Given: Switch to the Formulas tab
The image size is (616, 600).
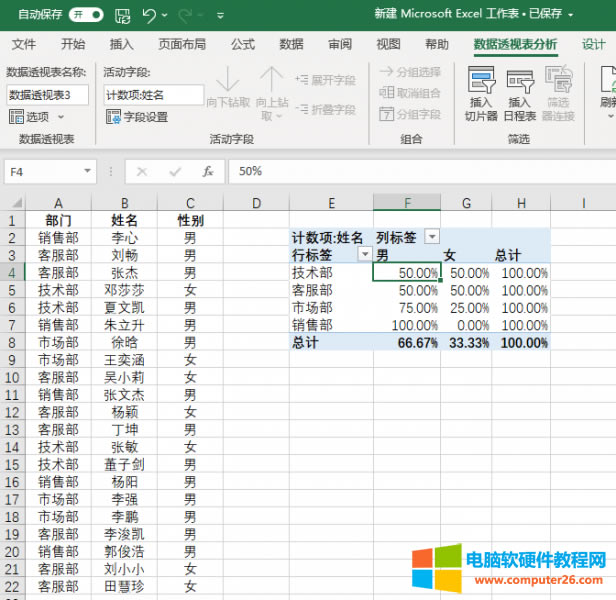Looking at the screenshot, I should (x=242, y=45).
